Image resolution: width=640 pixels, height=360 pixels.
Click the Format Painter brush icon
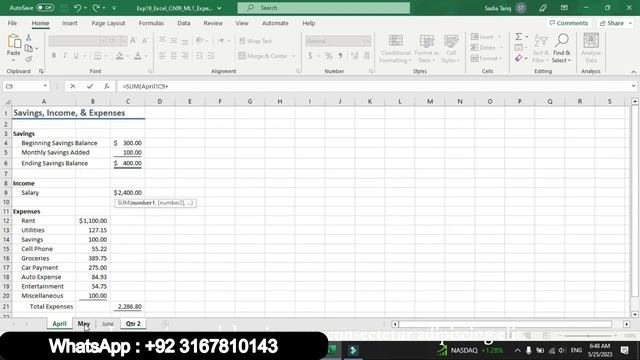coord(29,59)
